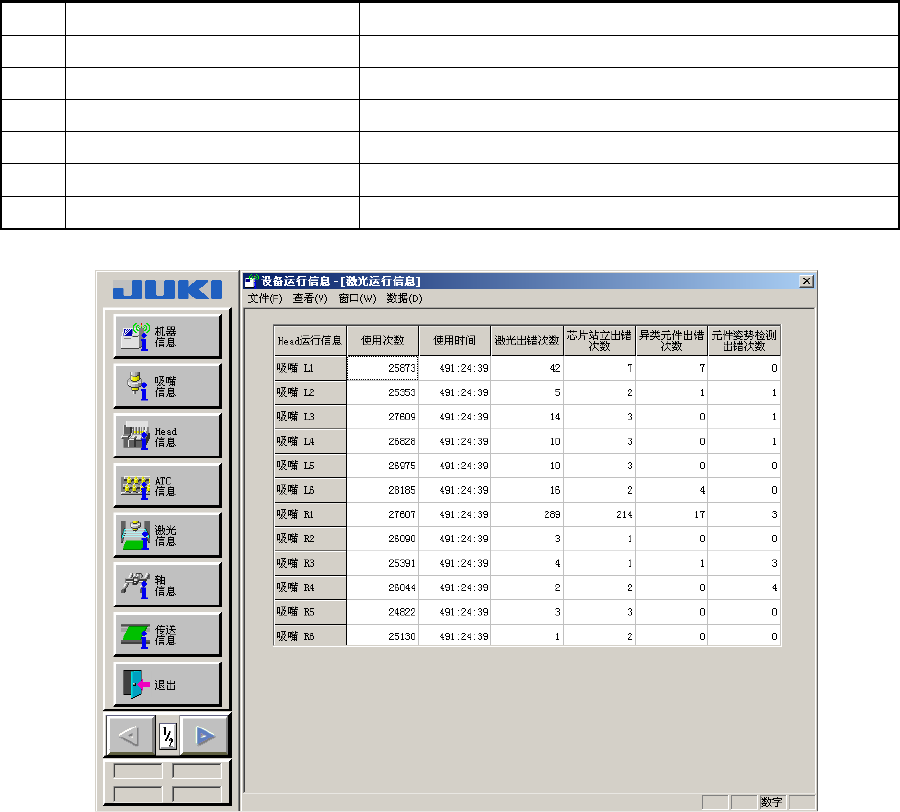
Task: Click the Head运行信息 header cell
Action: point(310,340)
